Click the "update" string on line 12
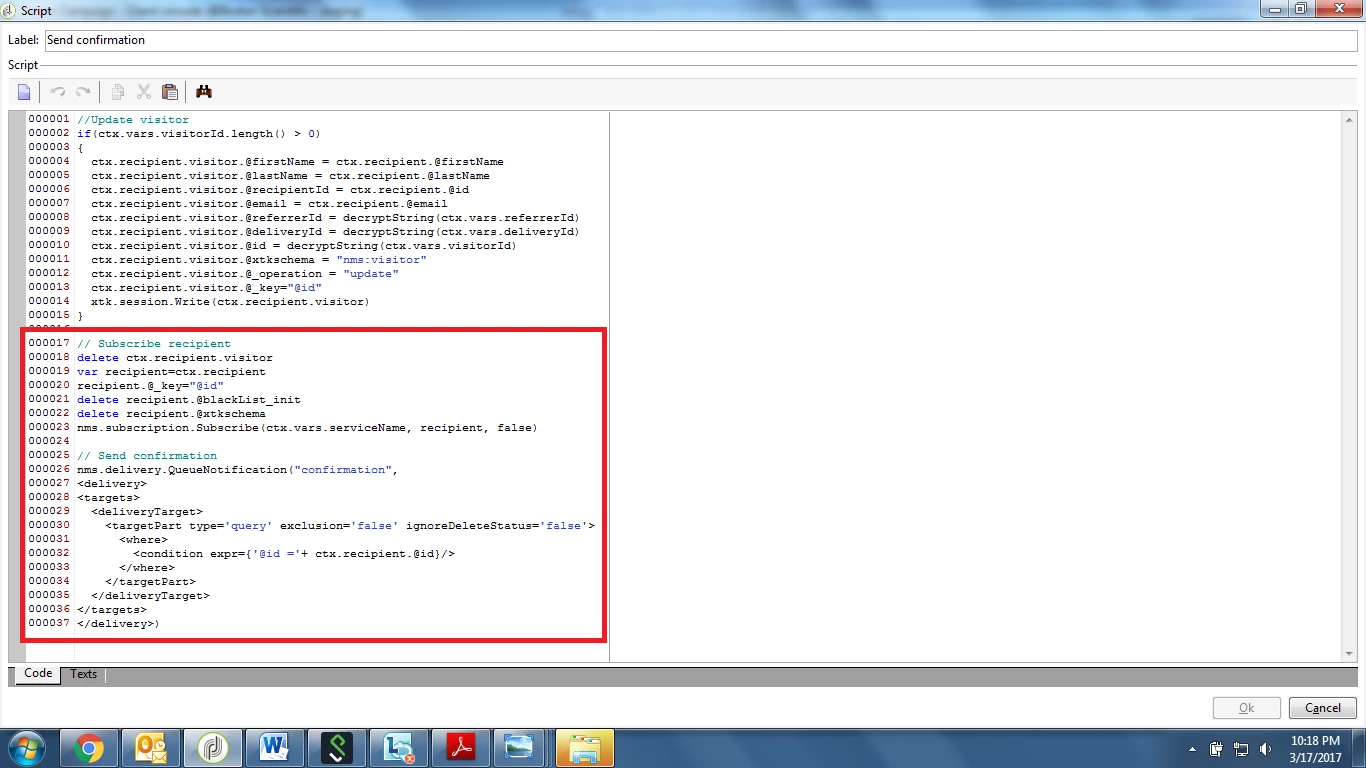This screenshot has height=768, width=1366. tap(371, 274)
